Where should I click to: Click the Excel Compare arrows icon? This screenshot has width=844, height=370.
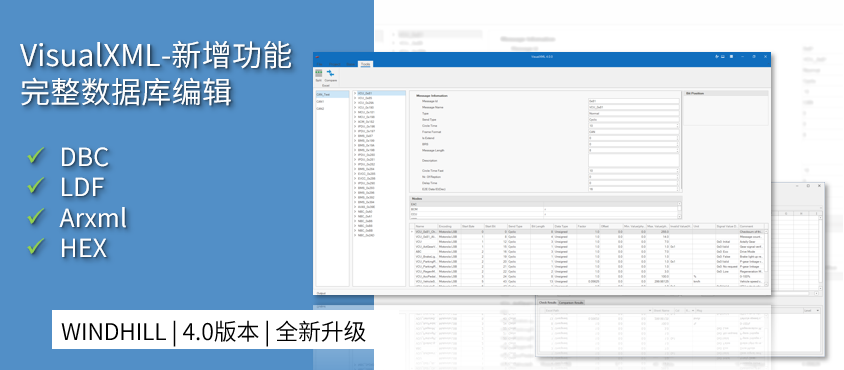[330, 73]
